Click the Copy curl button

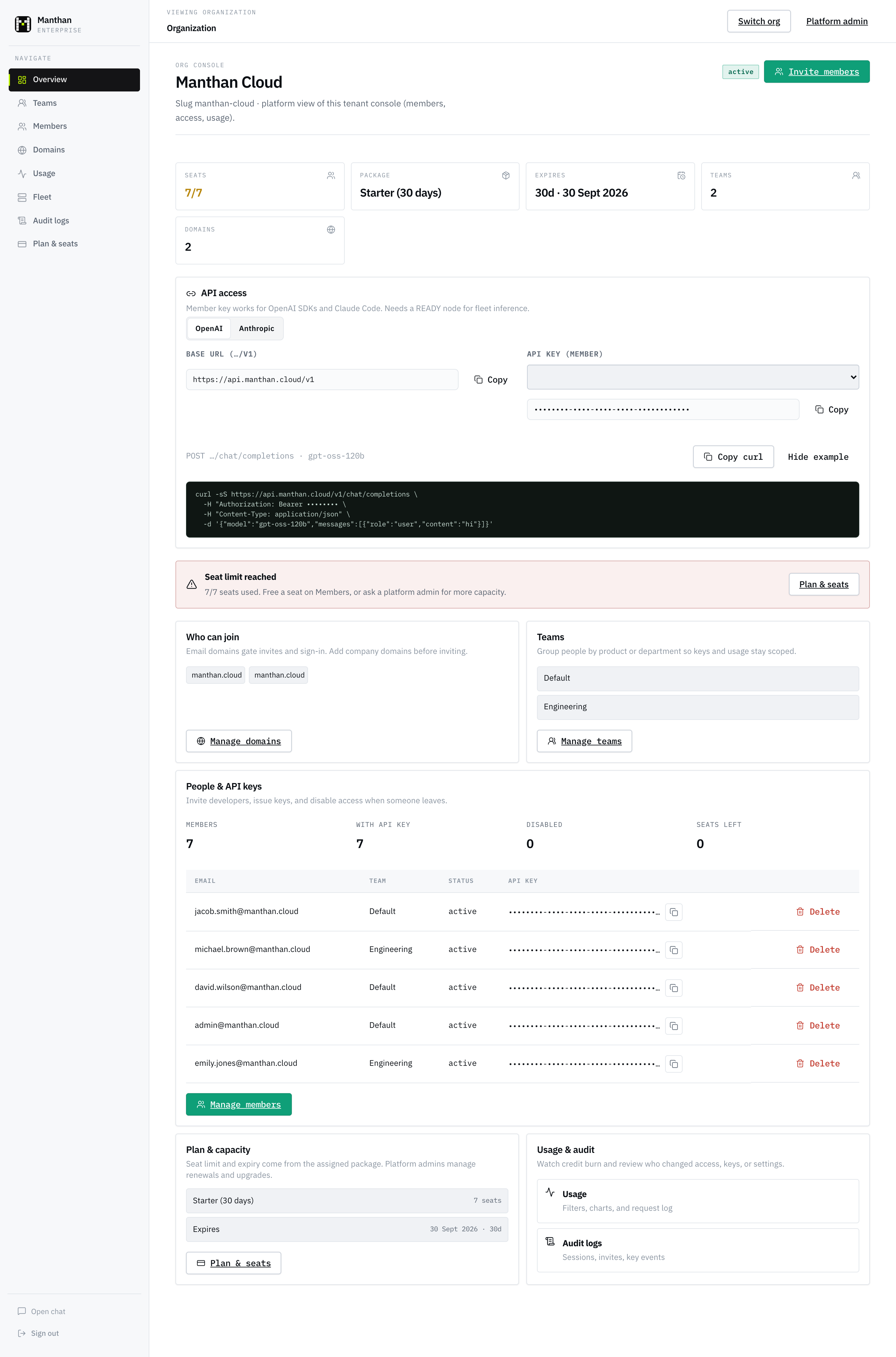pos(733,457)
